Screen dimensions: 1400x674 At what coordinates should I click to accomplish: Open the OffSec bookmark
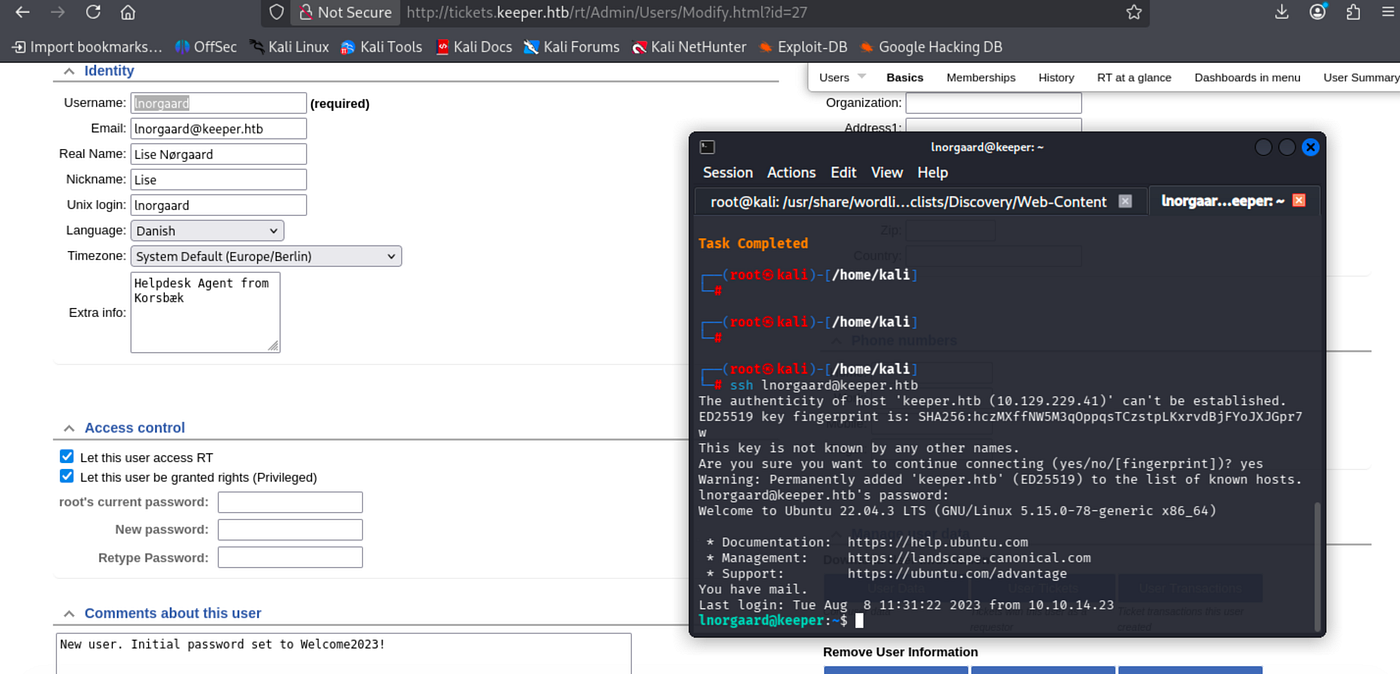click(x=207, y=47)
